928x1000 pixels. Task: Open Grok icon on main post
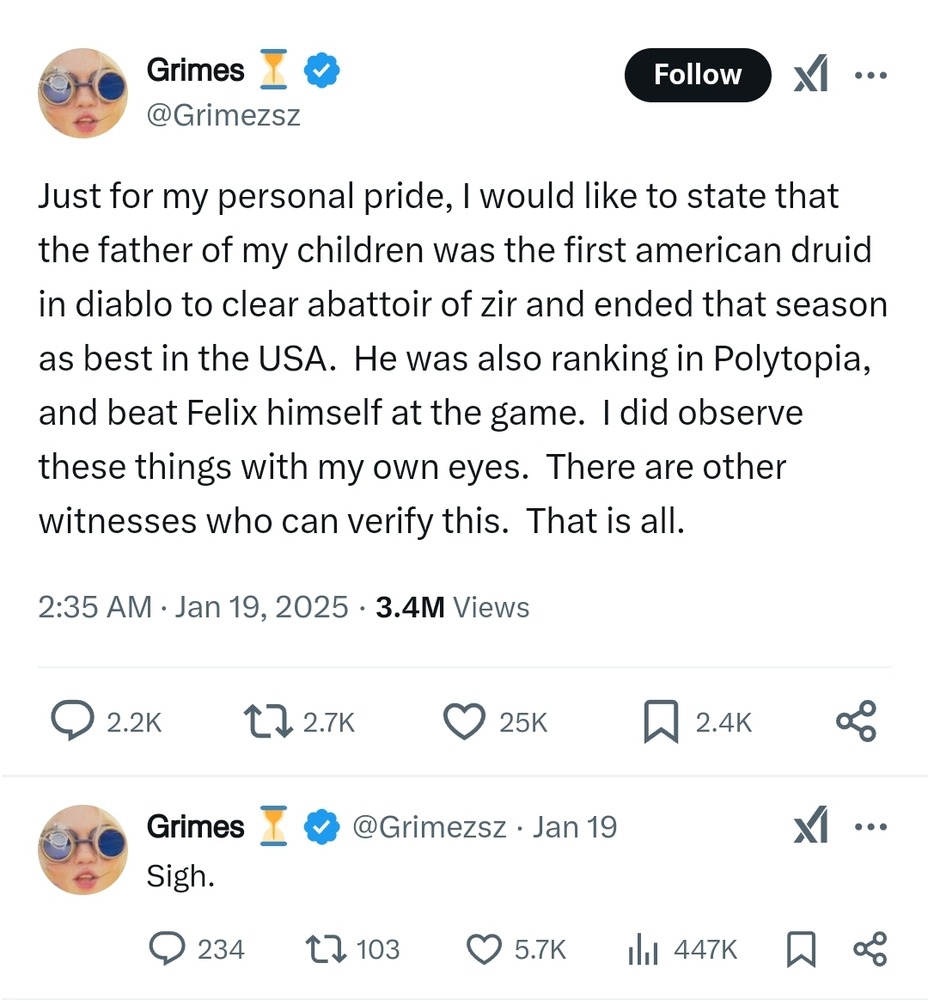pos(810,75)
